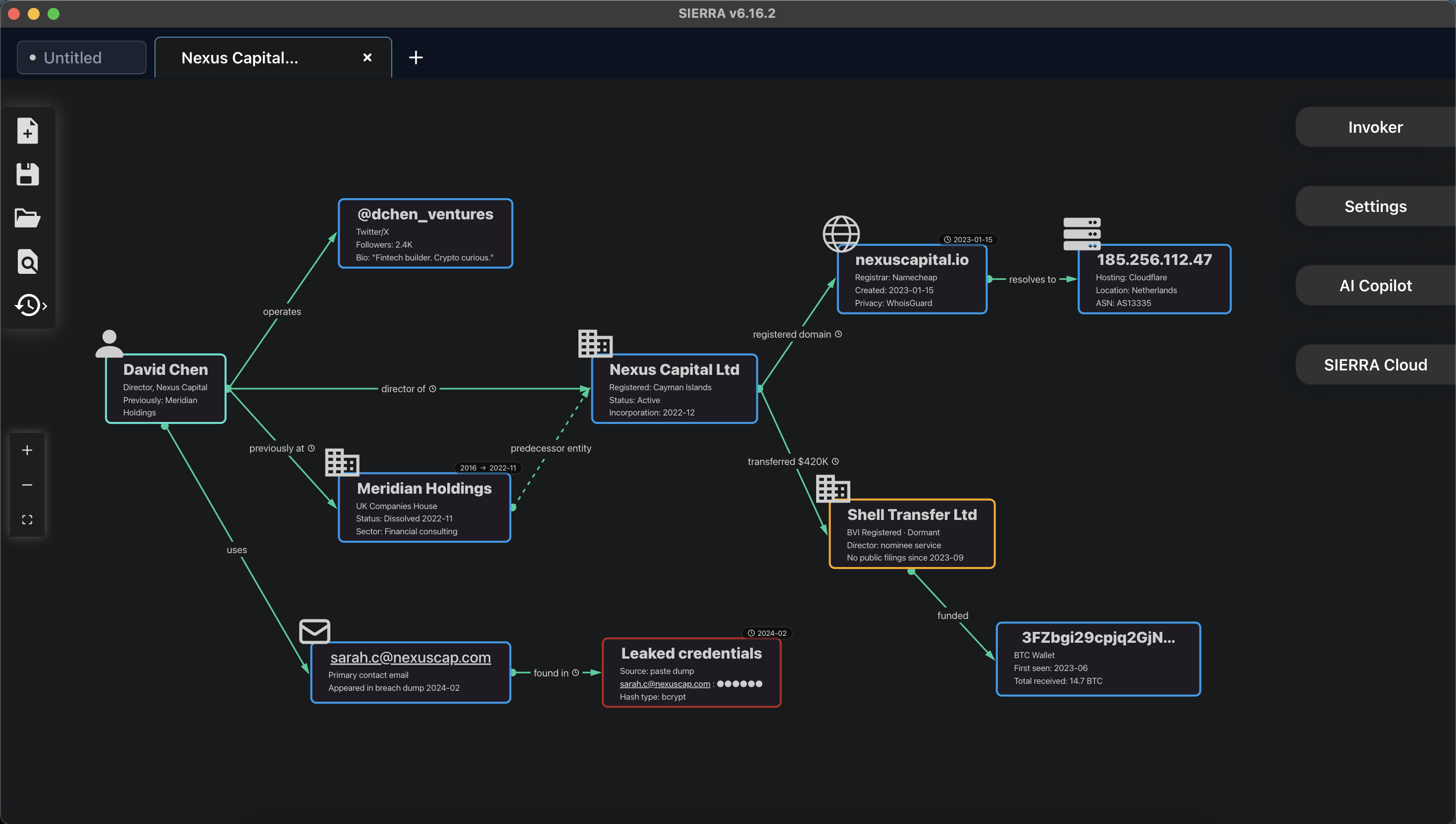
Task: Open a new tab
Action: (x=416, y=57)
